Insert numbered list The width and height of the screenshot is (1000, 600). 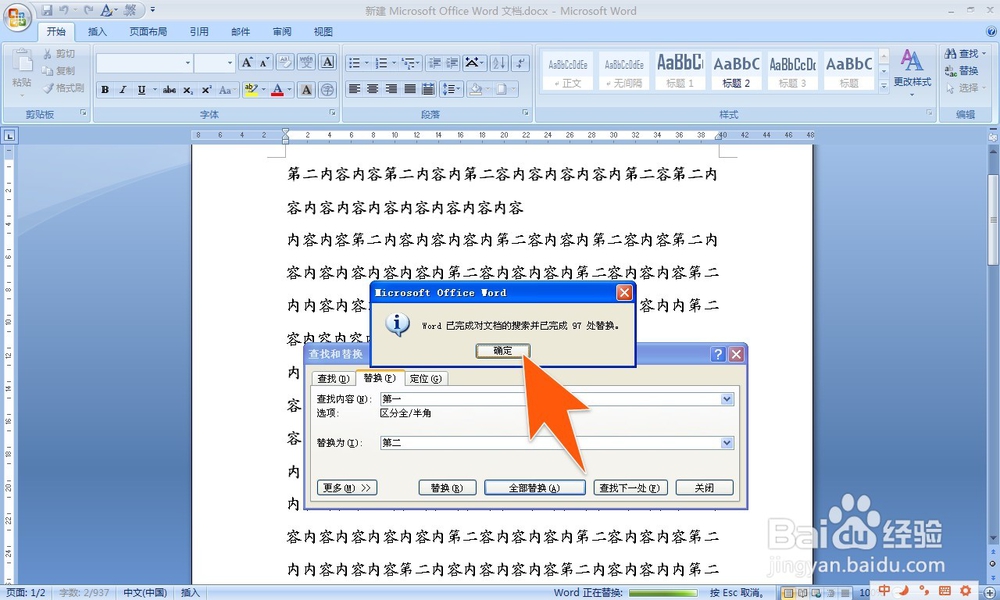[381, 62]
